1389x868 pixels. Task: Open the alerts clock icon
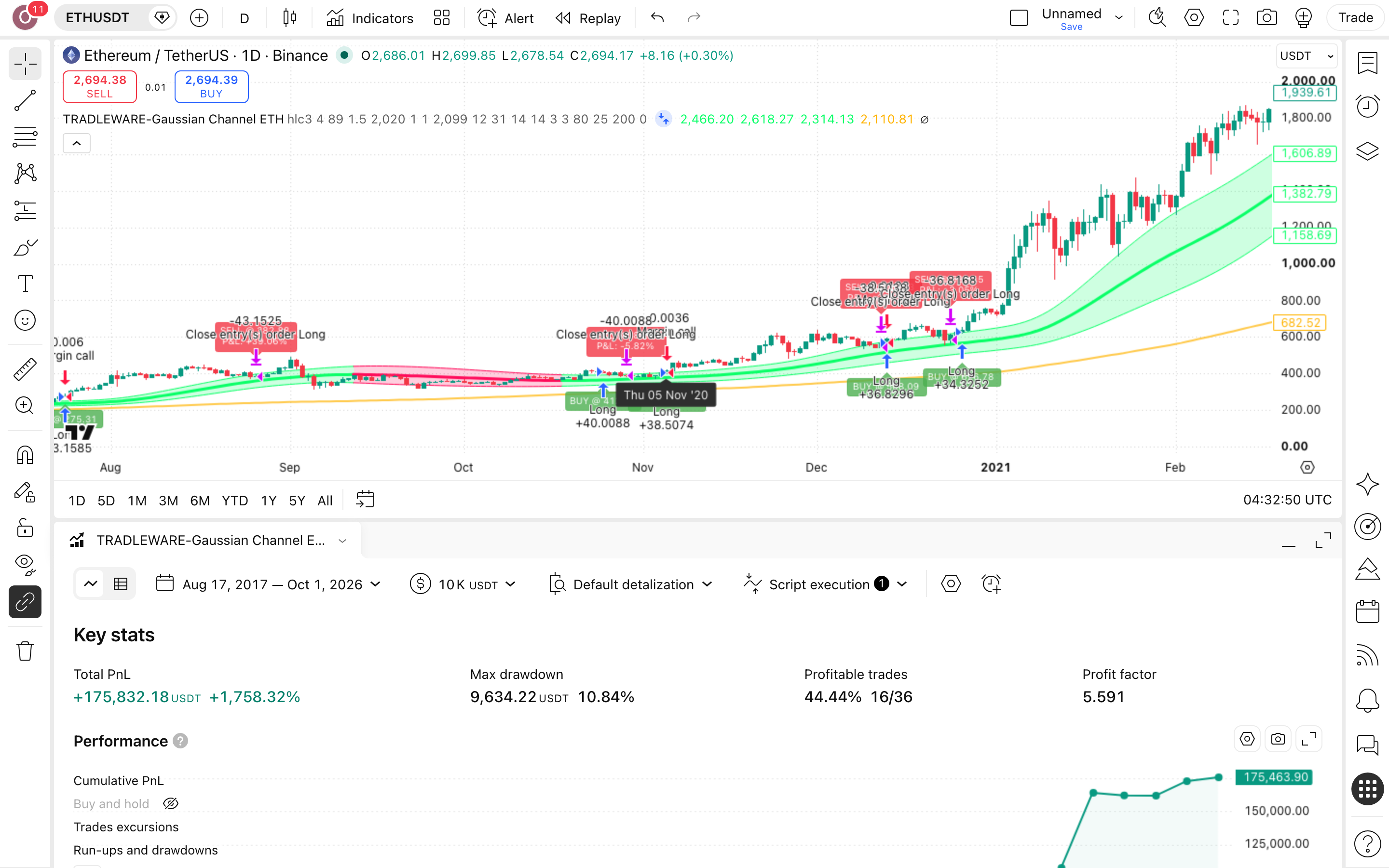coord(1368,107)
